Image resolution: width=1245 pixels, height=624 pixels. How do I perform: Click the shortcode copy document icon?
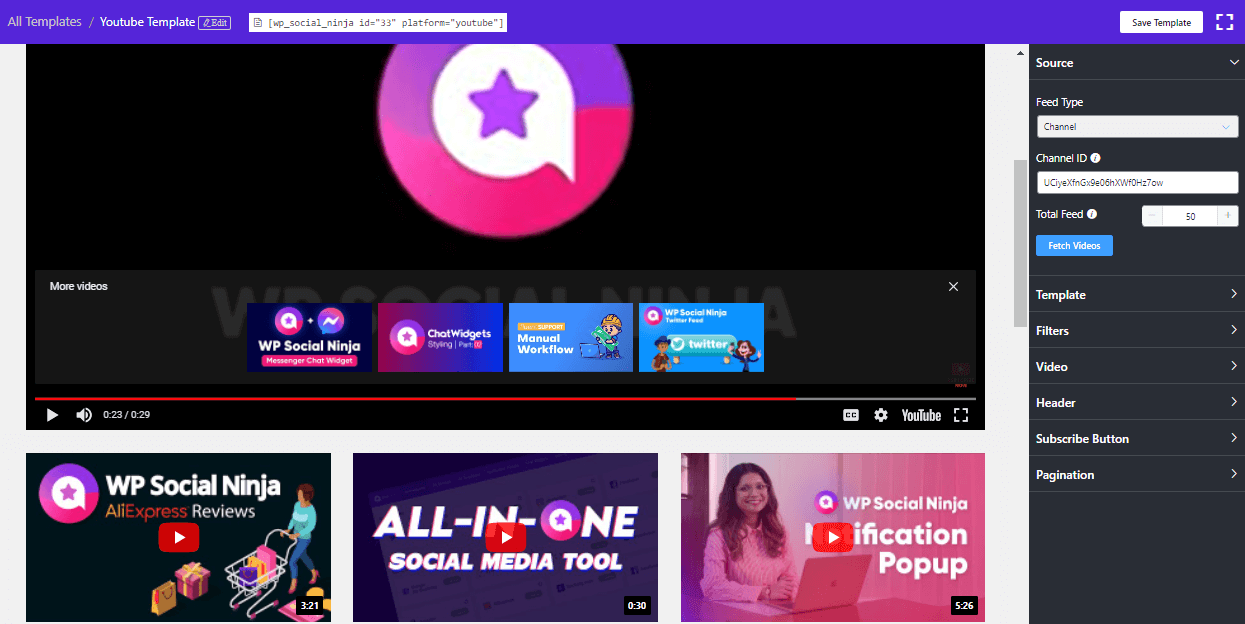256,22
